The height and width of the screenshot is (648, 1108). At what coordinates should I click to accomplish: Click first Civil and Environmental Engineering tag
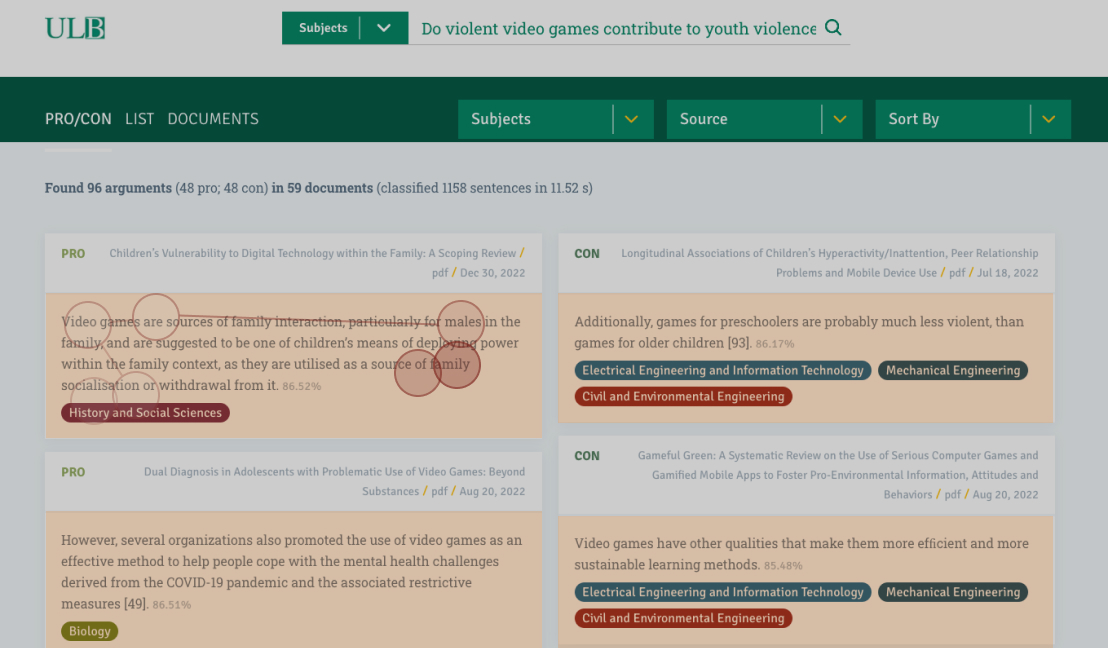pyautogui.click(x=683, y=397)
